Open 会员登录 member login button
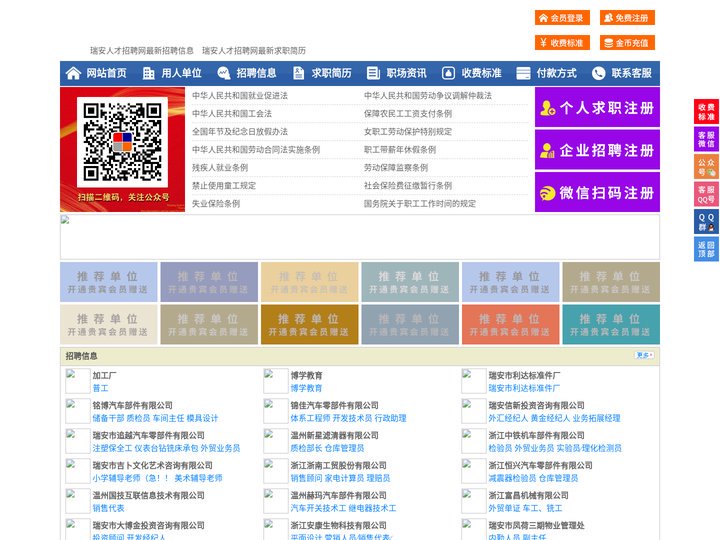Viewport: 720px width, 540px height. 562,18
